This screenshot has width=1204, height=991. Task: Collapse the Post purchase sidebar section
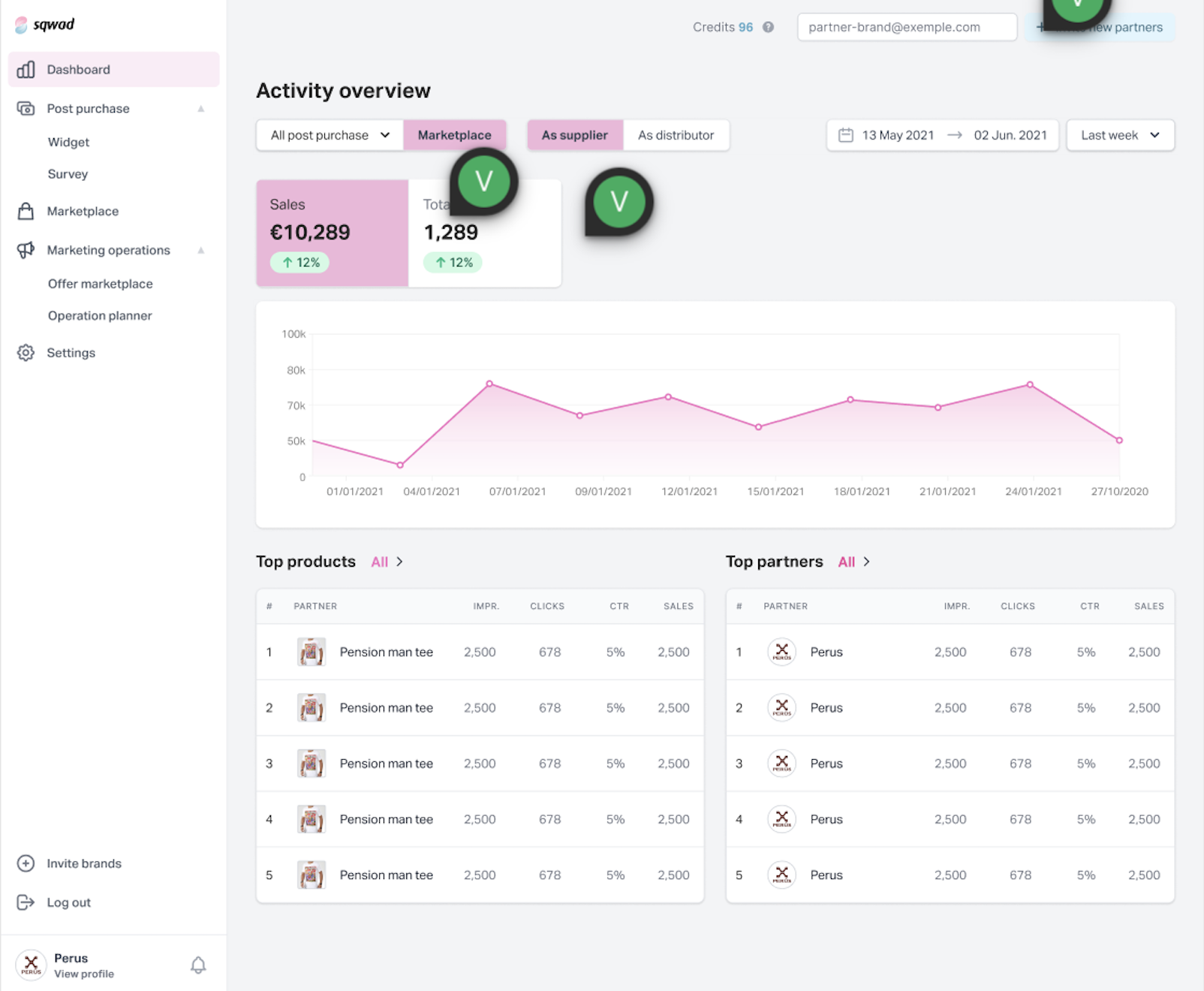click(x=201, y=109)
